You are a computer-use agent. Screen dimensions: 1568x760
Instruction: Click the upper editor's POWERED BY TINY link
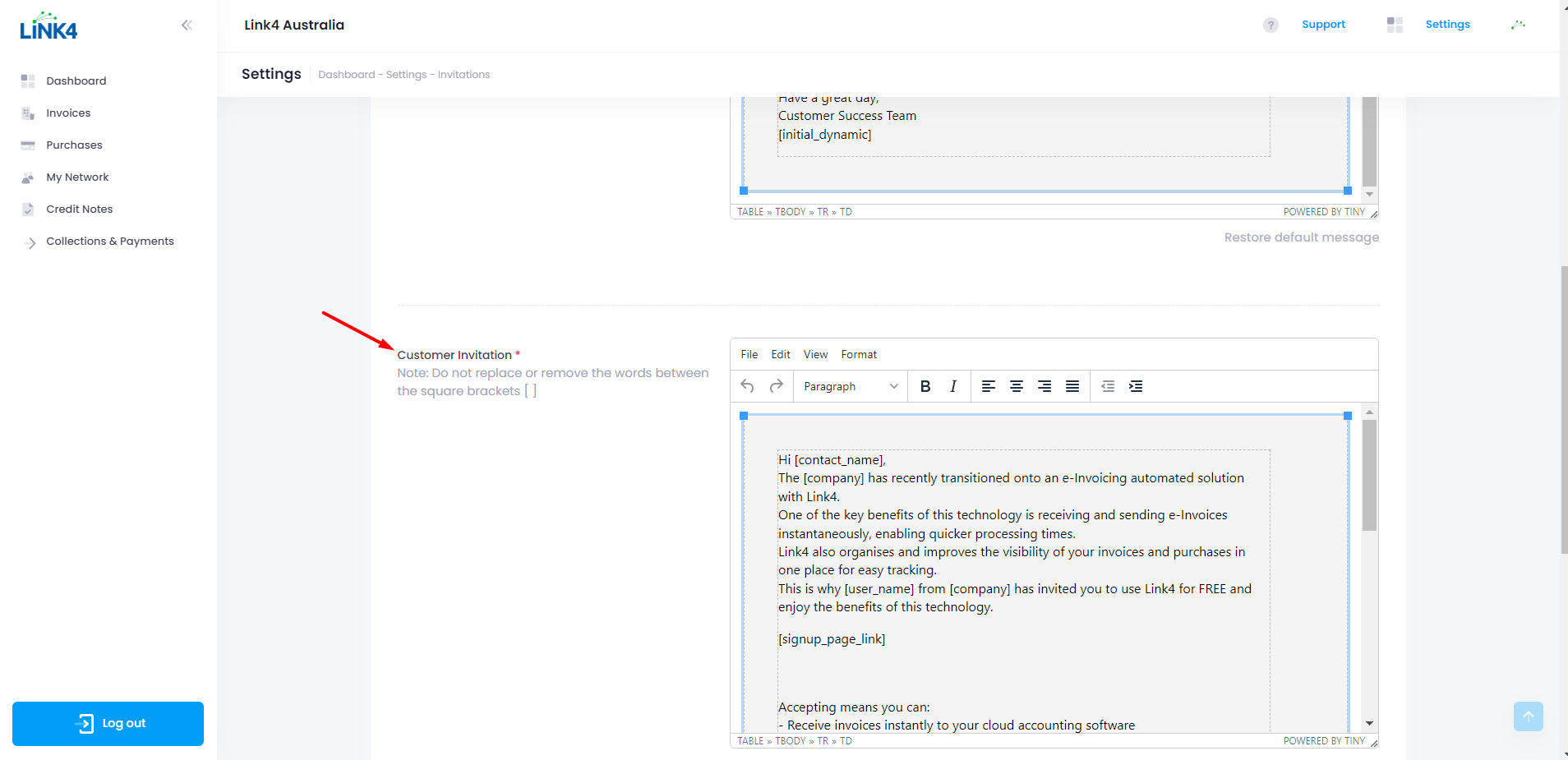point(1324,212)
